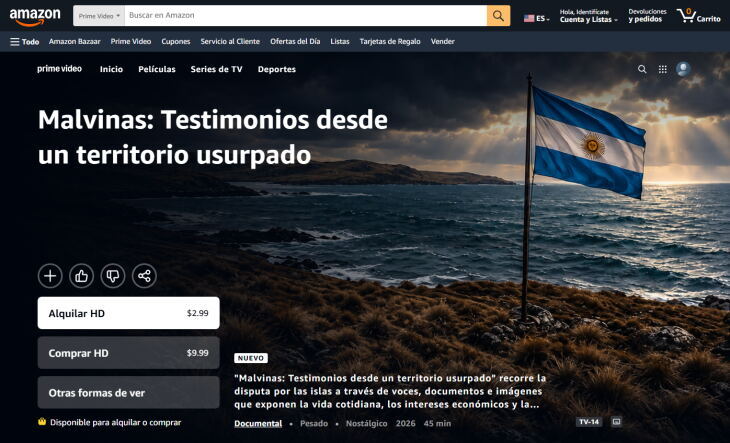
Task: Focus the Buscar en Amazon search field
Action: (x=305, y=16)
